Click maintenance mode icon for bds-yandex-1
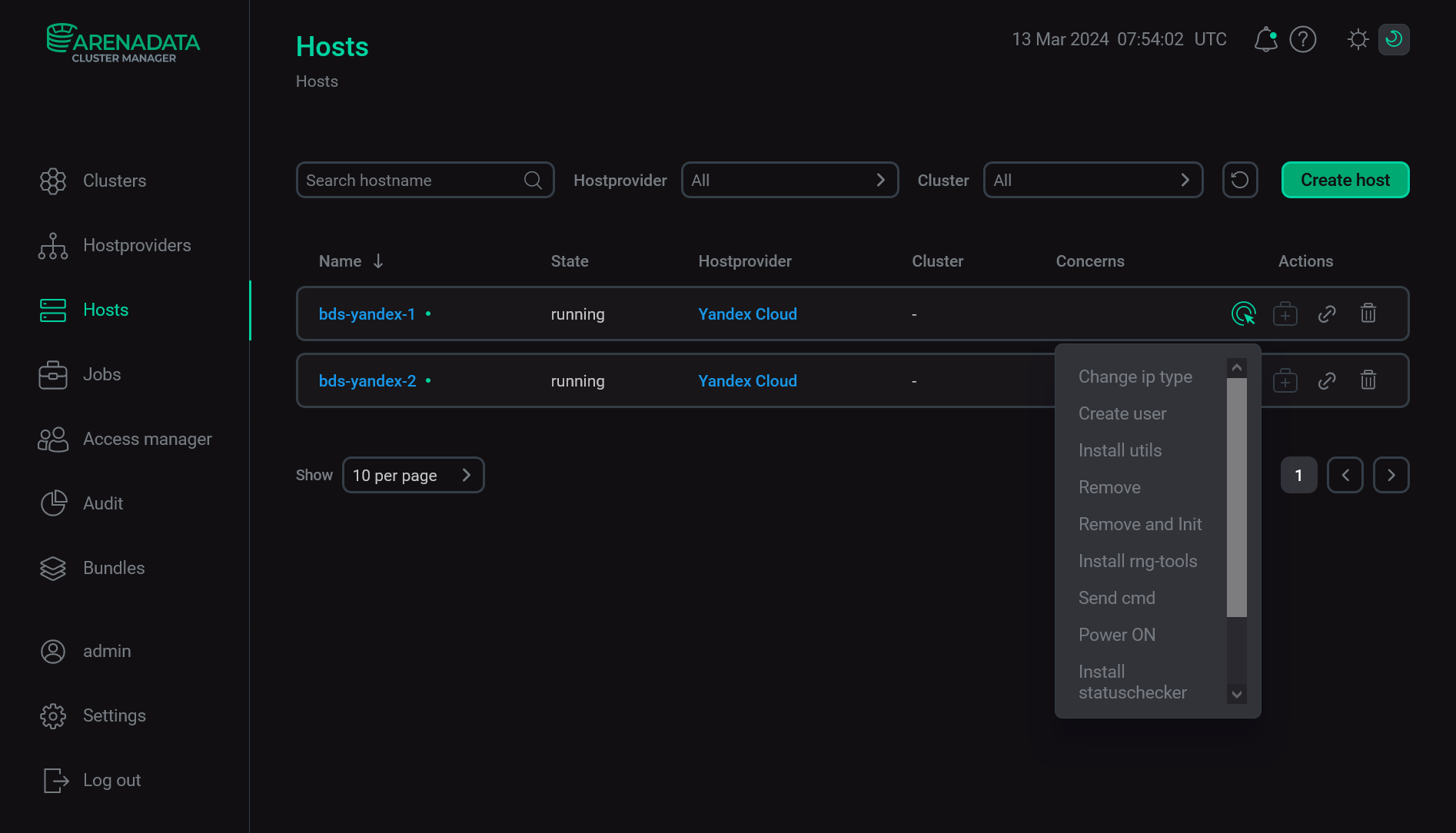Screen dimensions: 1456x833 (1285, 314)
